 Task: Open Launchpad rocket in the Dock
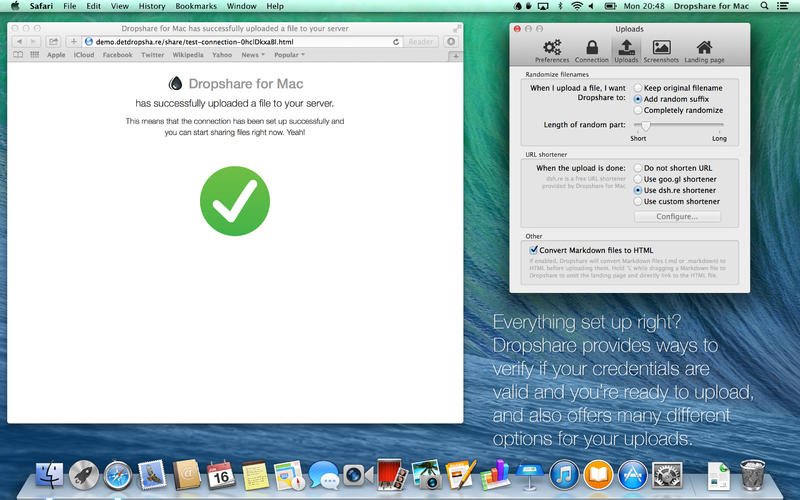(x=84, y=476)
